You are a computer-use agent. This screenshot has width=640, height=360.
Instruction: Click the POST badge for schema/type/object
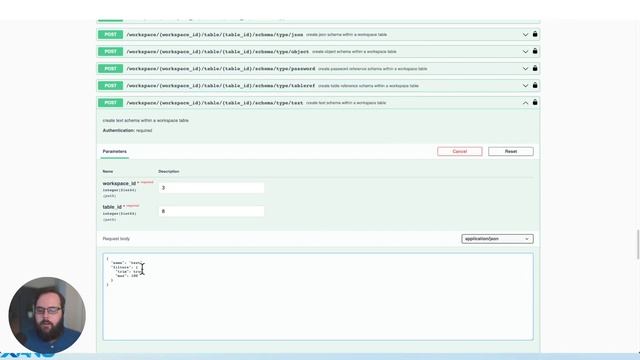110,52
